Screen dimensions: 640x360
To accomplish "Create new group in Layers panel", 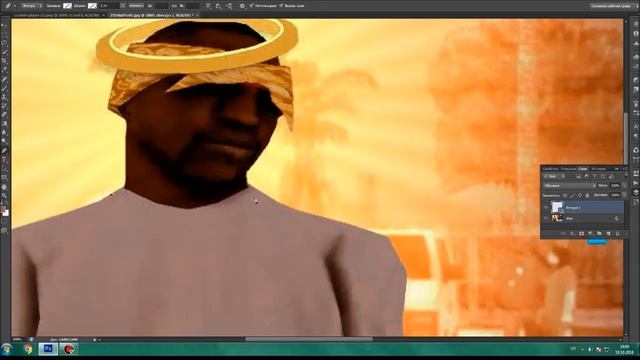I will pos(599,233).
